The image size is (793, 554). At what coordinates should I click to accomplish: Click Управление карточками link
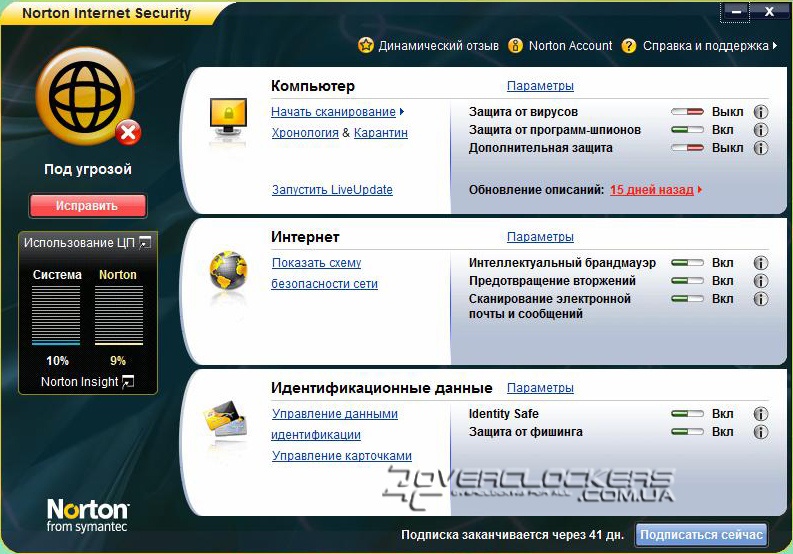pos(342,456)
